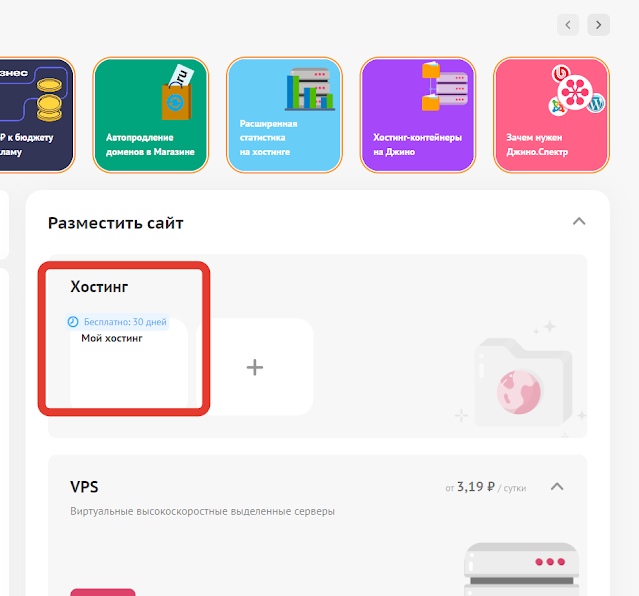Click the clock icon in the free trial badge

coord(73,322)
